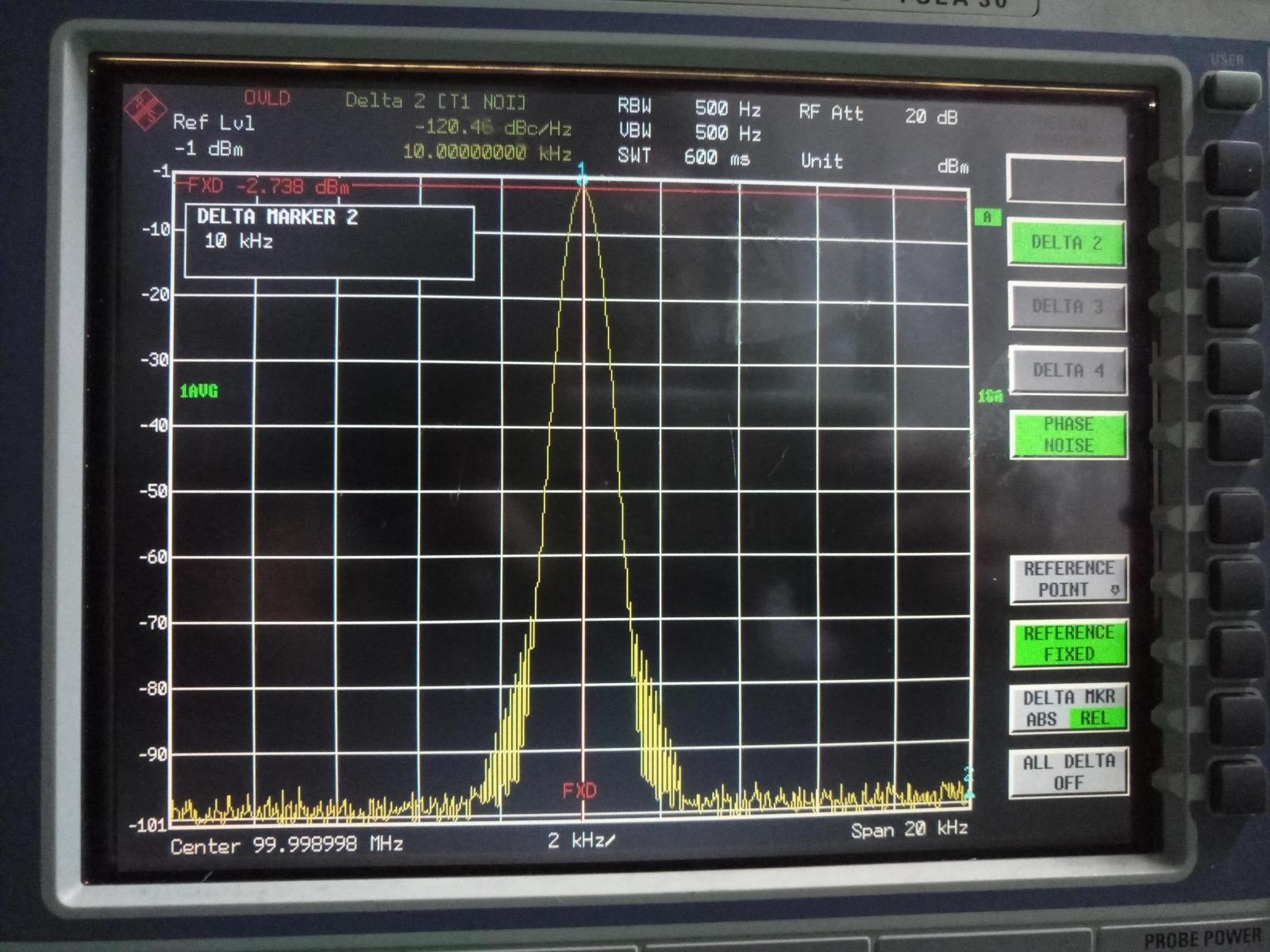Click the Span 20 kHz label
Image resolution: width=1270 pixels, height=952 pixels.
910,830
